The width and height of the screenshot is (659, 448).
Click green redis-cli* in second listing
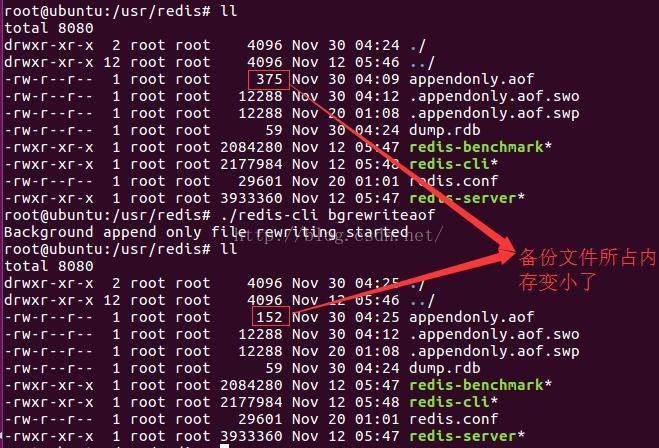click(453, 402)
